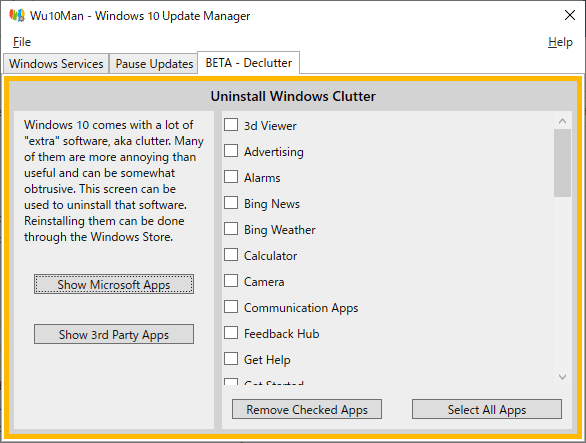Image resolution: width=586 pixels, height=443 pixels.
Task: Tick the Communication Apps checkbox
Action: (231, 307)
